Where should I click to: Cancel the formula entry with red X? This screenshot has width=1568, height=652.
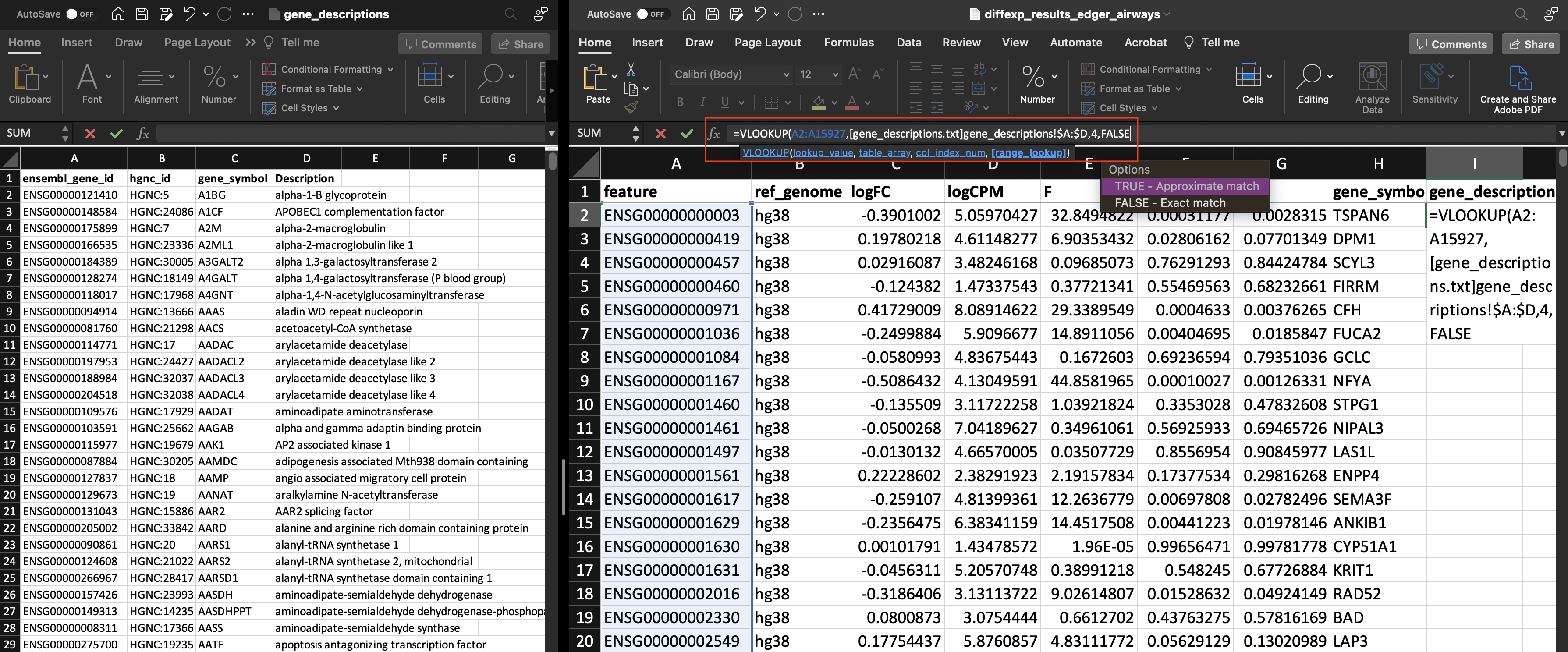(x=660, y=133)
